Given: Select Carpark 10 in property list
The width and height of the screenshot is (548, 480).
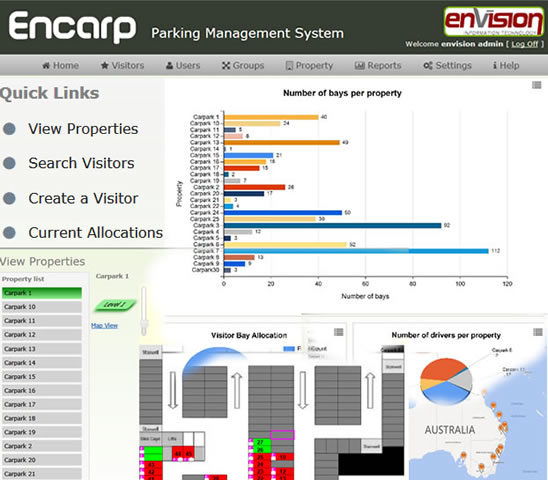Looking at the screenshot, I should pos(42,307).
